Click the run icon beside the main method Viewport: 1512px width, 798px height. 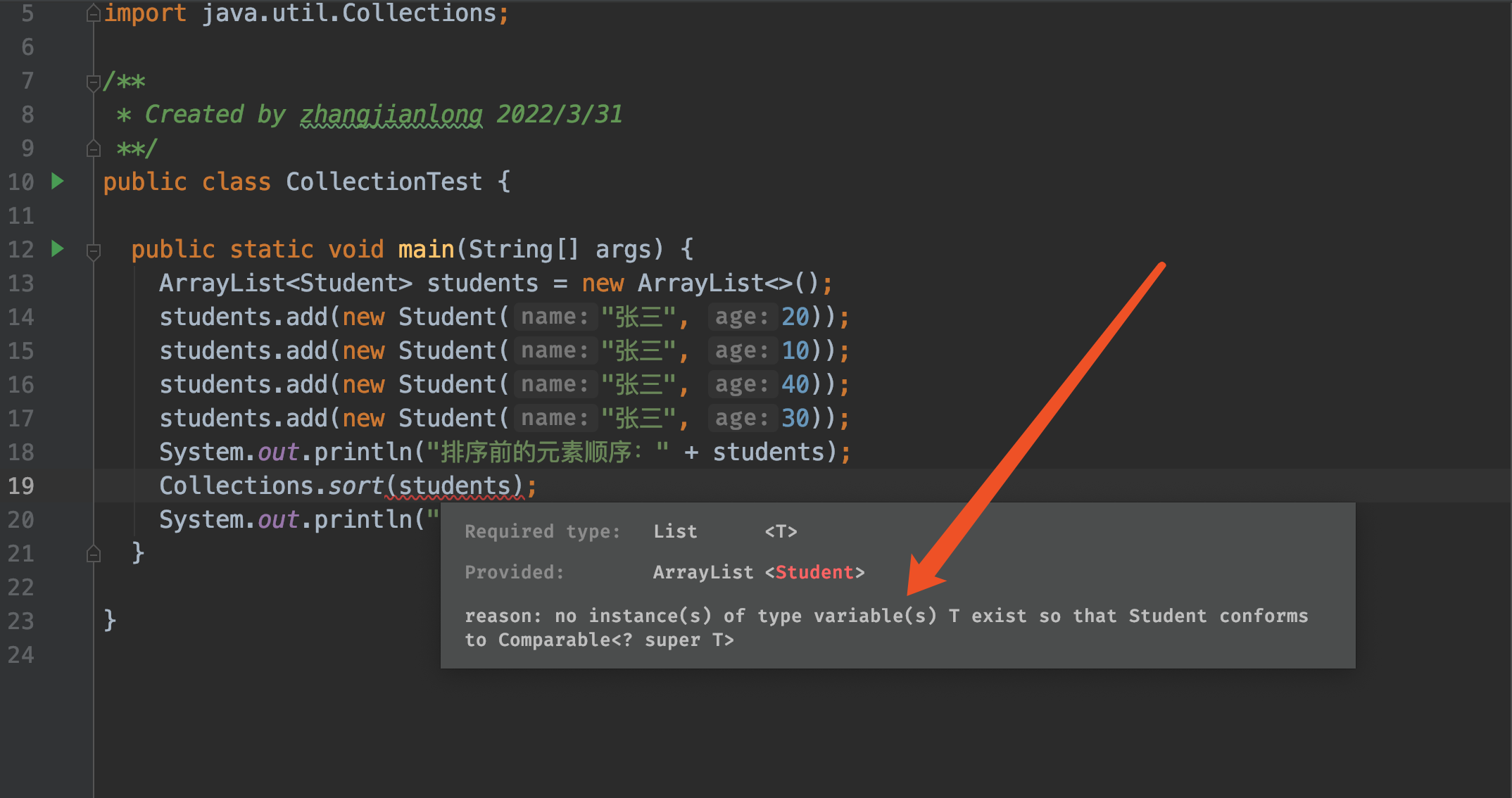point(58,248)
